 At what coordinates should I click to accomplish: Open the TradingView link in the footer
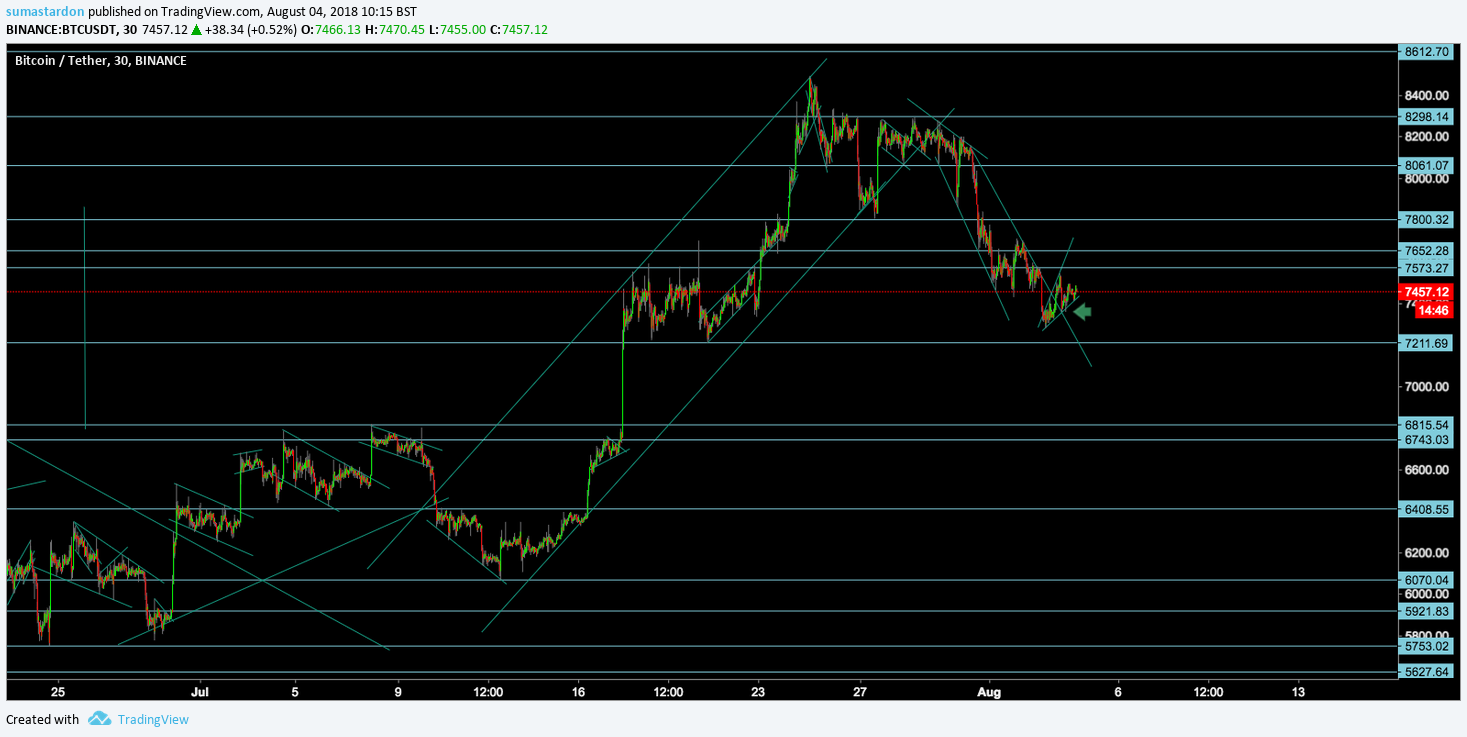(x=153, y=720)
